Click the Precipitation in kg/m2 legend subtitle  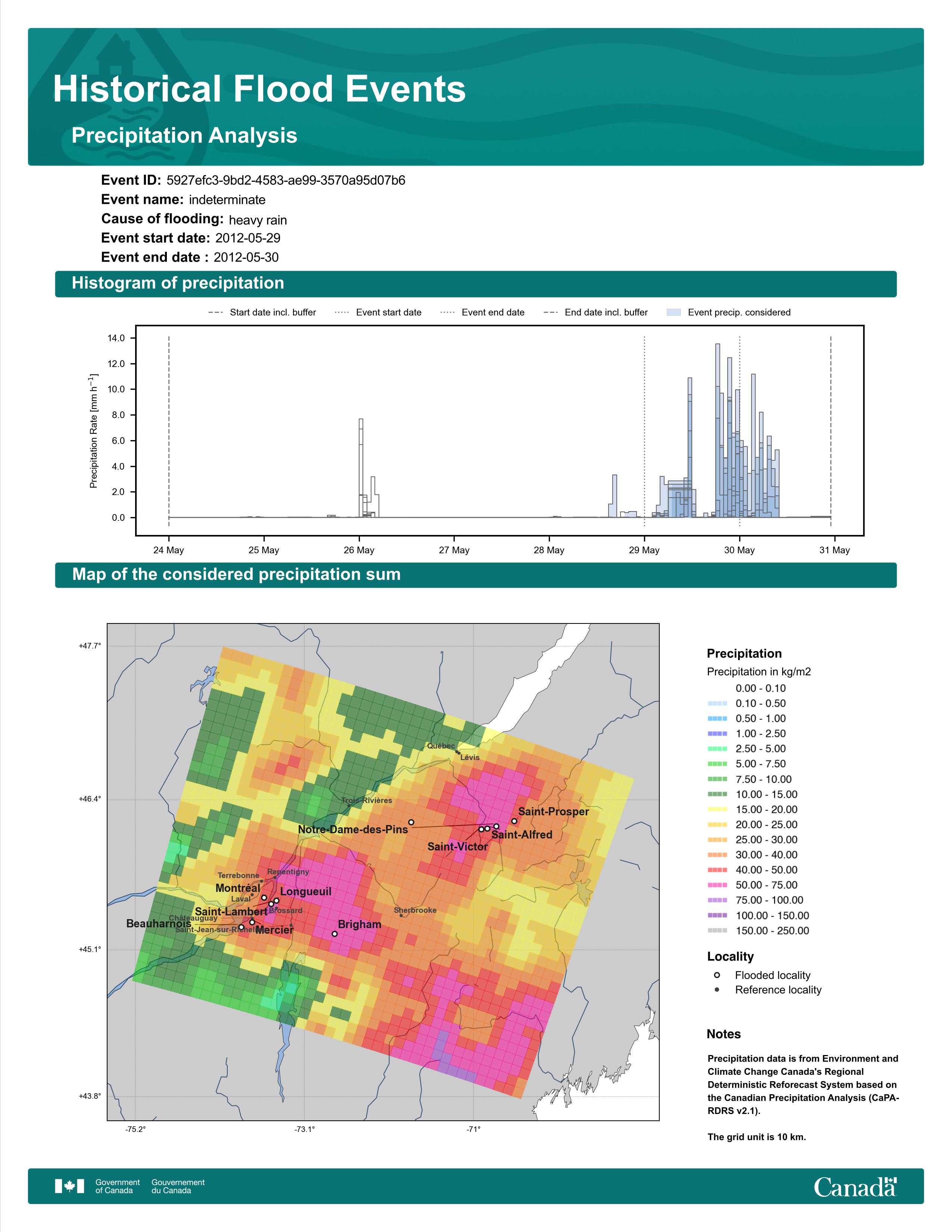click(x=759, y=672)
